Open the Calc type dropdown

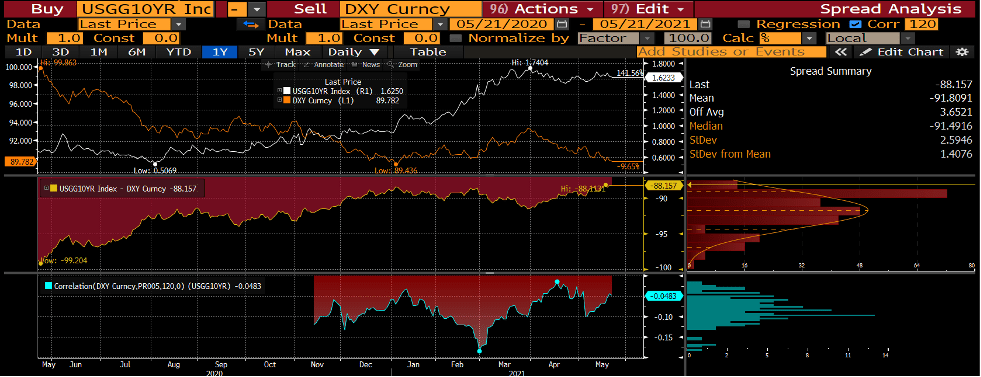(x=788, y=38)
